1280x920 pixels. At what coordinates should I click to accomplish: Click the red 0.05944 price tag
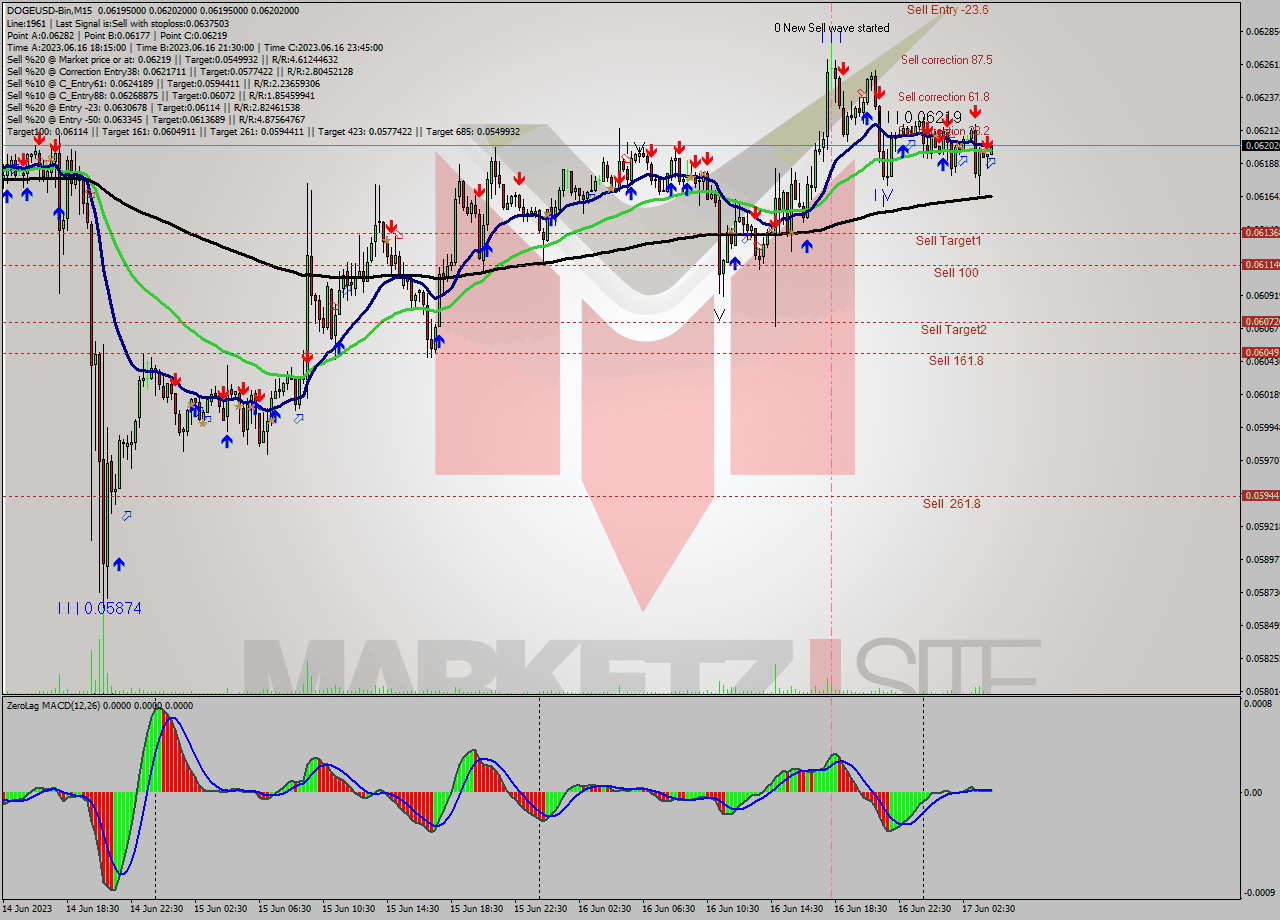click(x=1260, y=495)
